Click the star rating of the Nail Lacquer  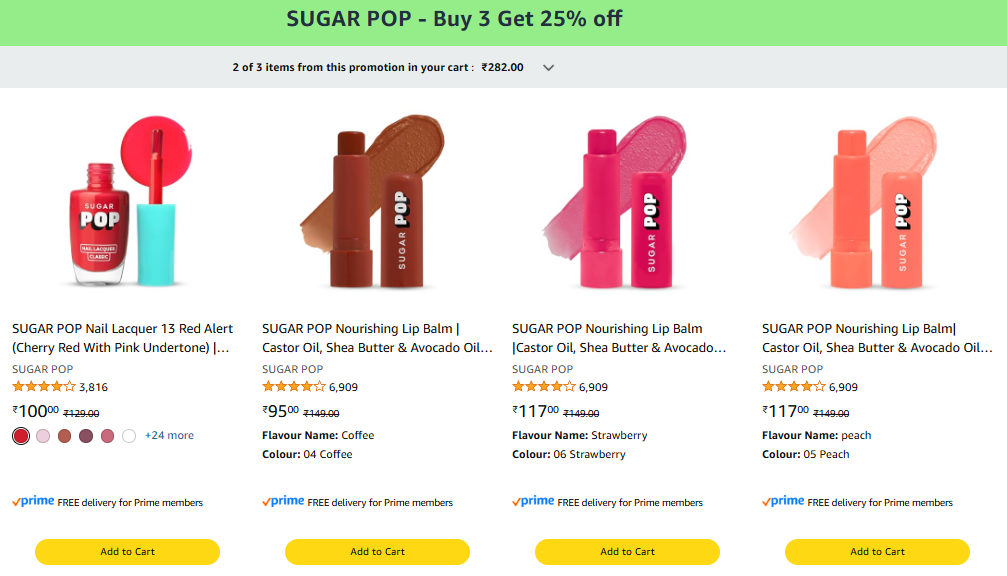click(x=44, y=387)
